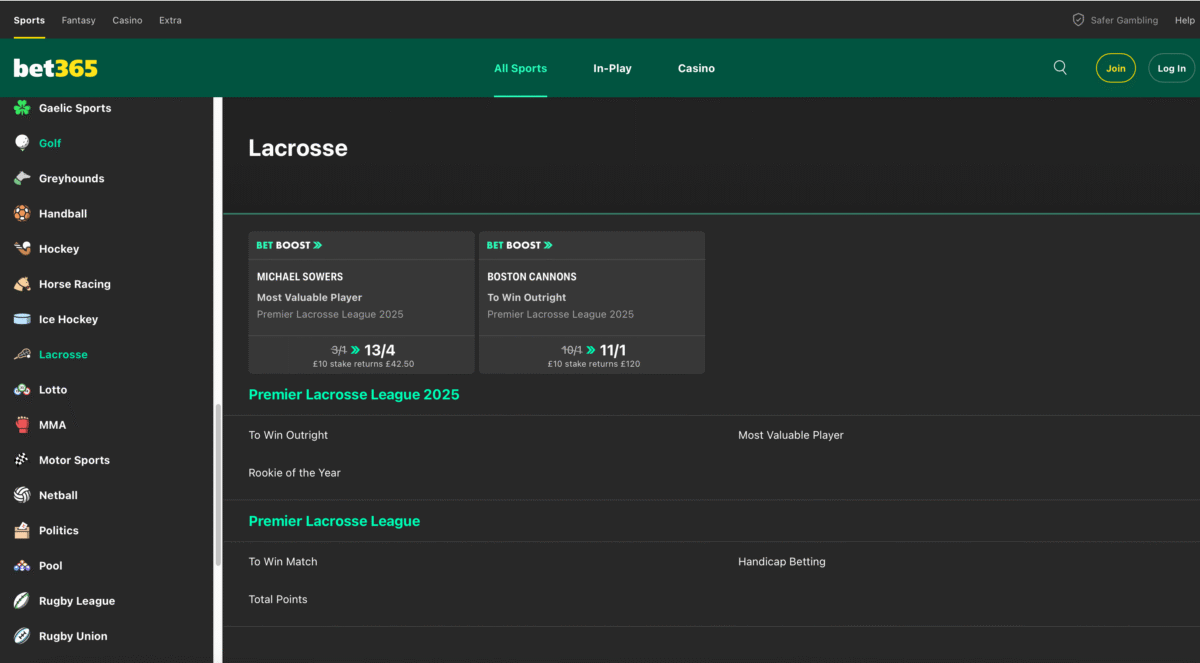Click the Premier Lacrosse League heading

tap(334, 521)
